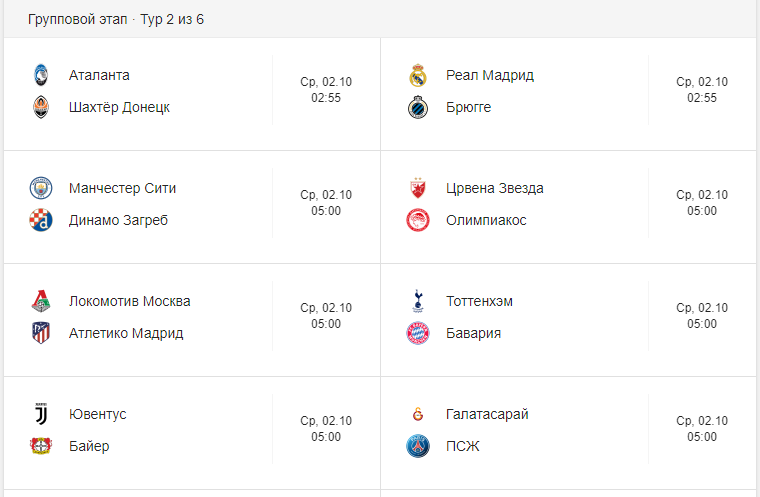Click the Bayern Munich badge
This screenshot has height=497, width=760.
point(417,333)
